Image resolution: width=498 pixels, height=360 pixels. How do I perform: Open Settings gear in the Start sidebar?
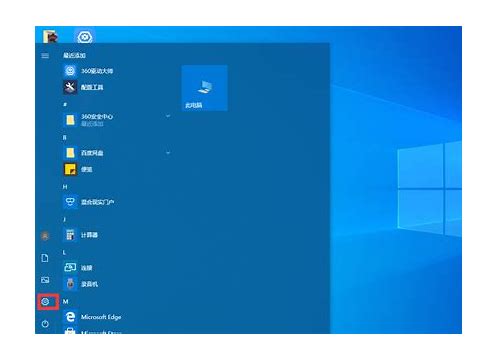pos(45,302)
